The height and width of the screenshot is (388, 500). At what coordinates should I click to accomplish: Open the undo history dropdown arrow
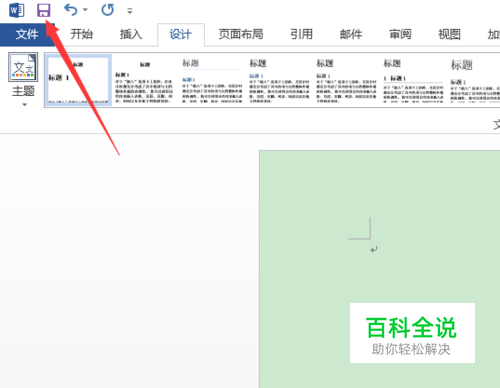[x=85, y=10]
